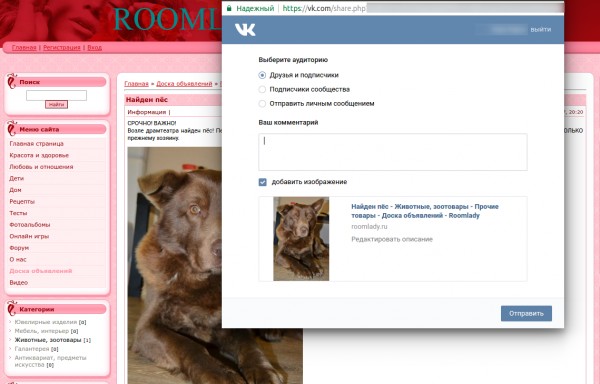Open Красота и здоровье menu item

pos(39,155)
